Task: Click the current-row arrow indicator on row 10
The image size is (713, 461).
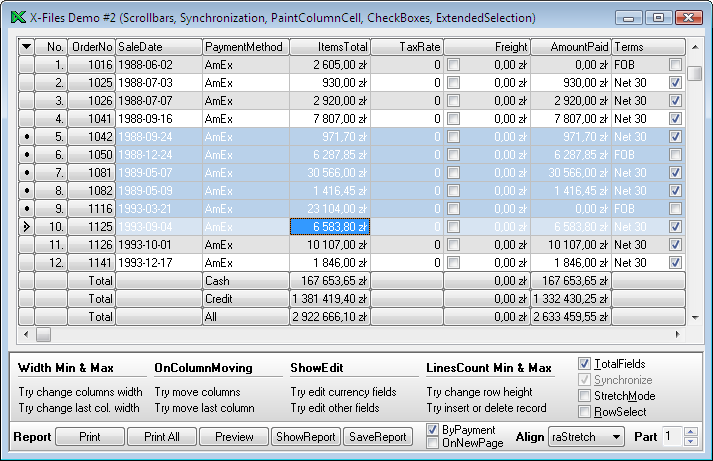Action: coord(26,227)
